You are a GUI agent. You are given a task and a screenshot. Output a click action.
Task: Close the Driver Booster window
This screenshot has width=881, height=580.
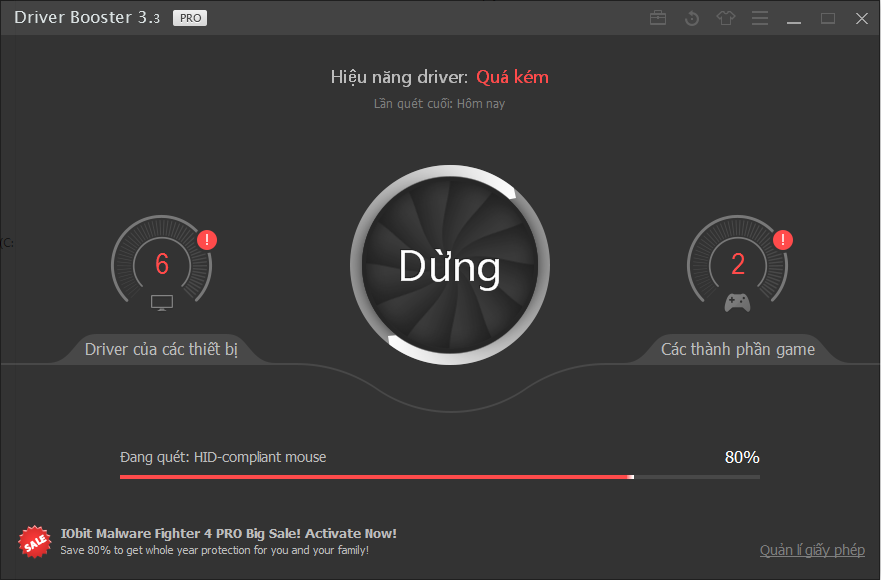tap(861, 18)
